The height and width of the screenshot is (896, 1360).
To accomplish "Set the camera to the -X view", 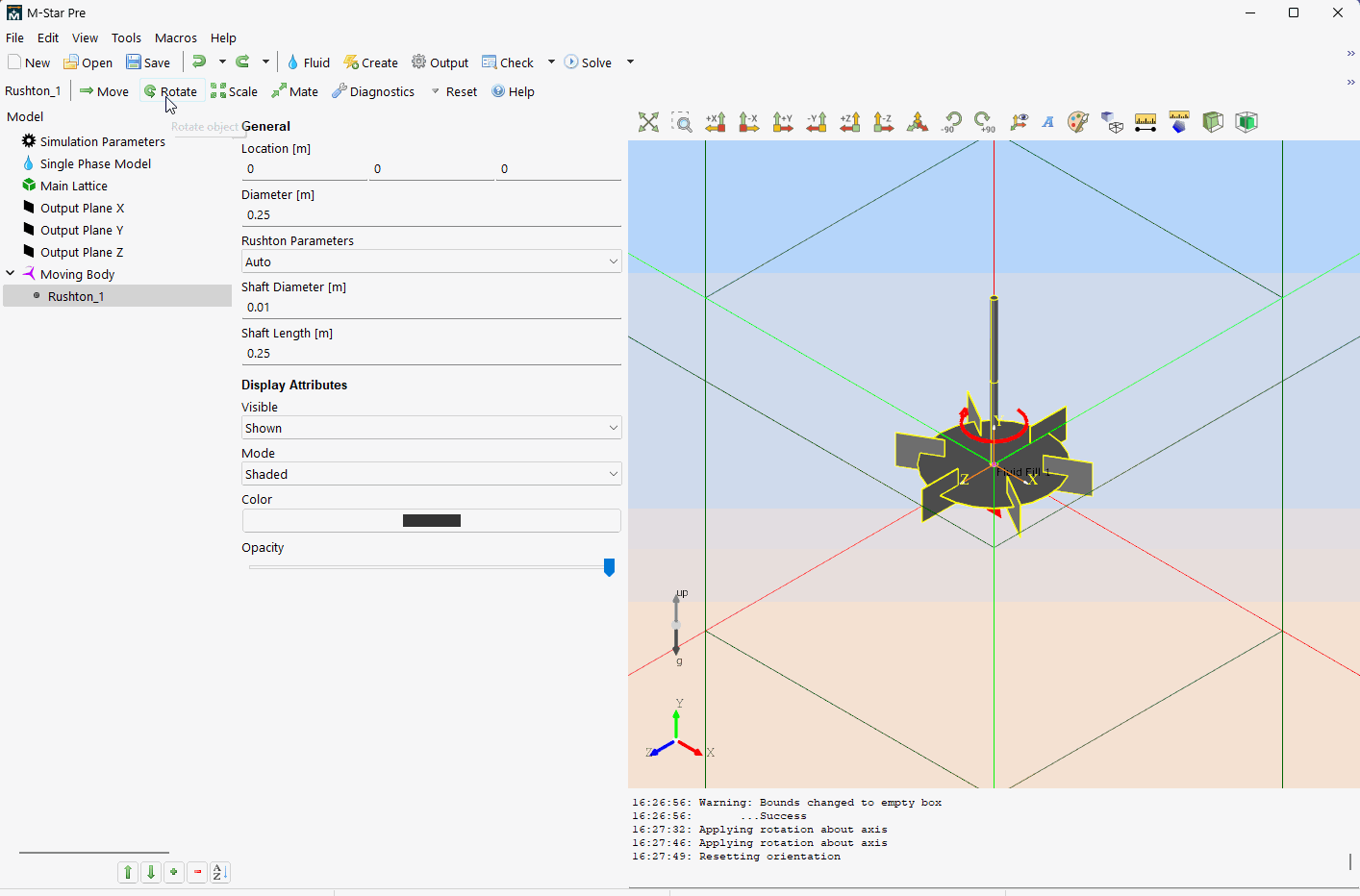I will point(749,122).
